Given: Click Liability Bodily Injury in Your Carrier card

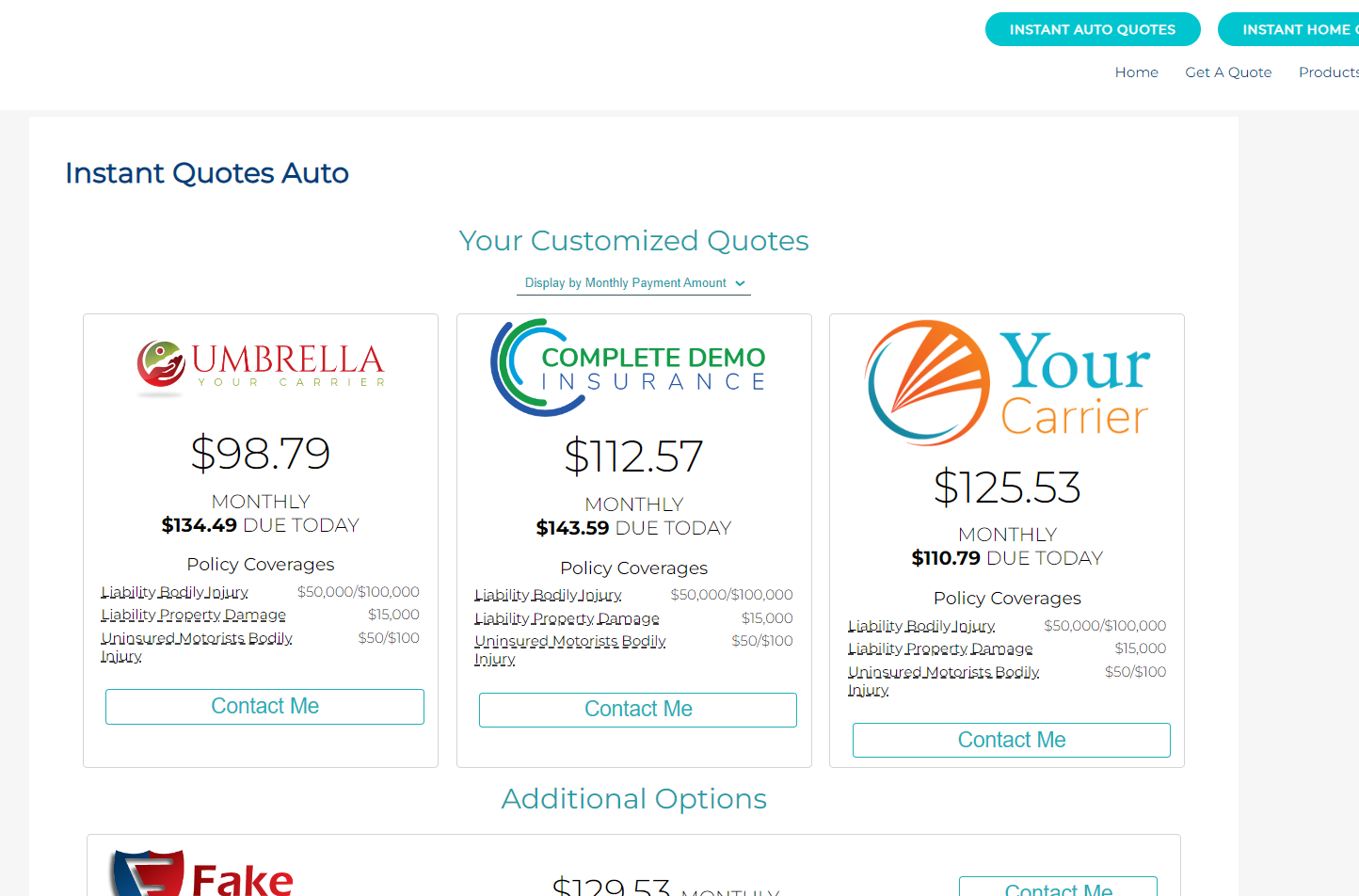Looking at the screenshot, I should point(921,626).
